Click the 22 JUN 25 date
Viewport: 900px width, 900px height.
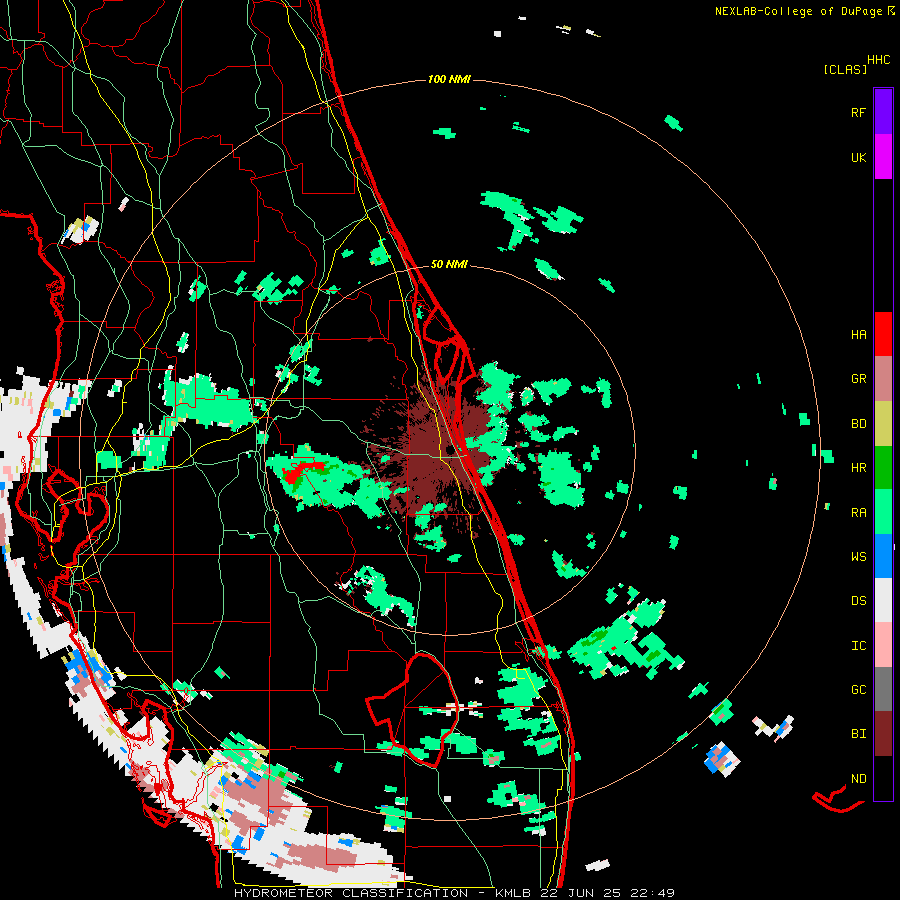[581, 893]
